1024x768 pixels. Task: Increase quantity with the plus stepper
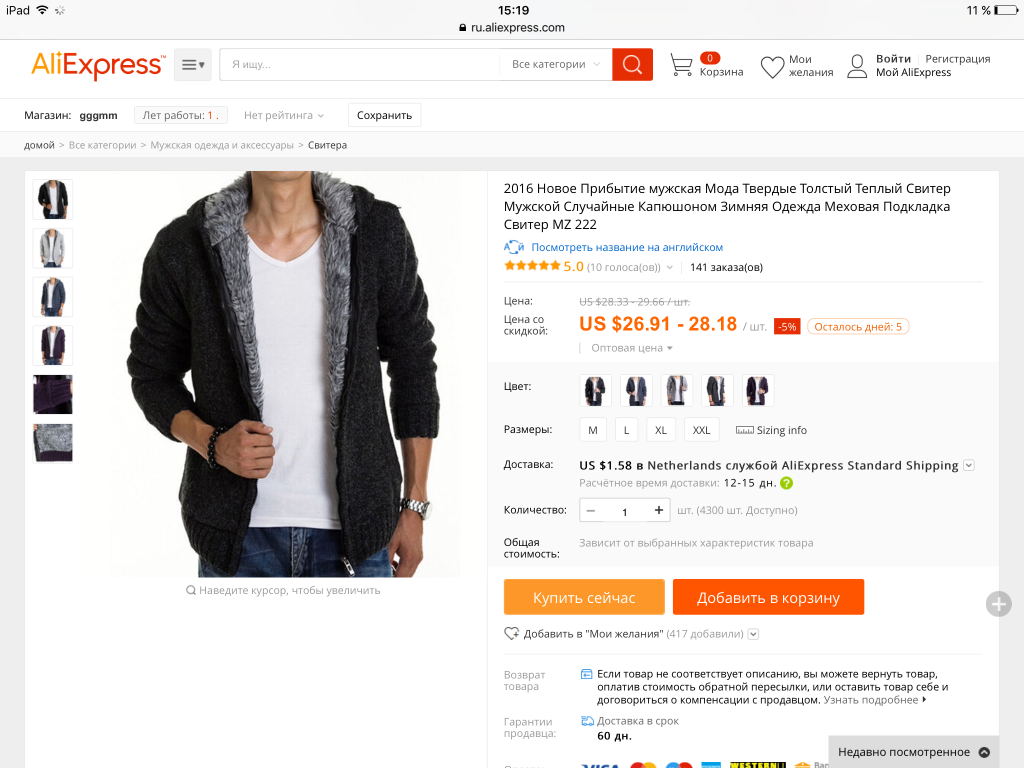click(658, 511)
